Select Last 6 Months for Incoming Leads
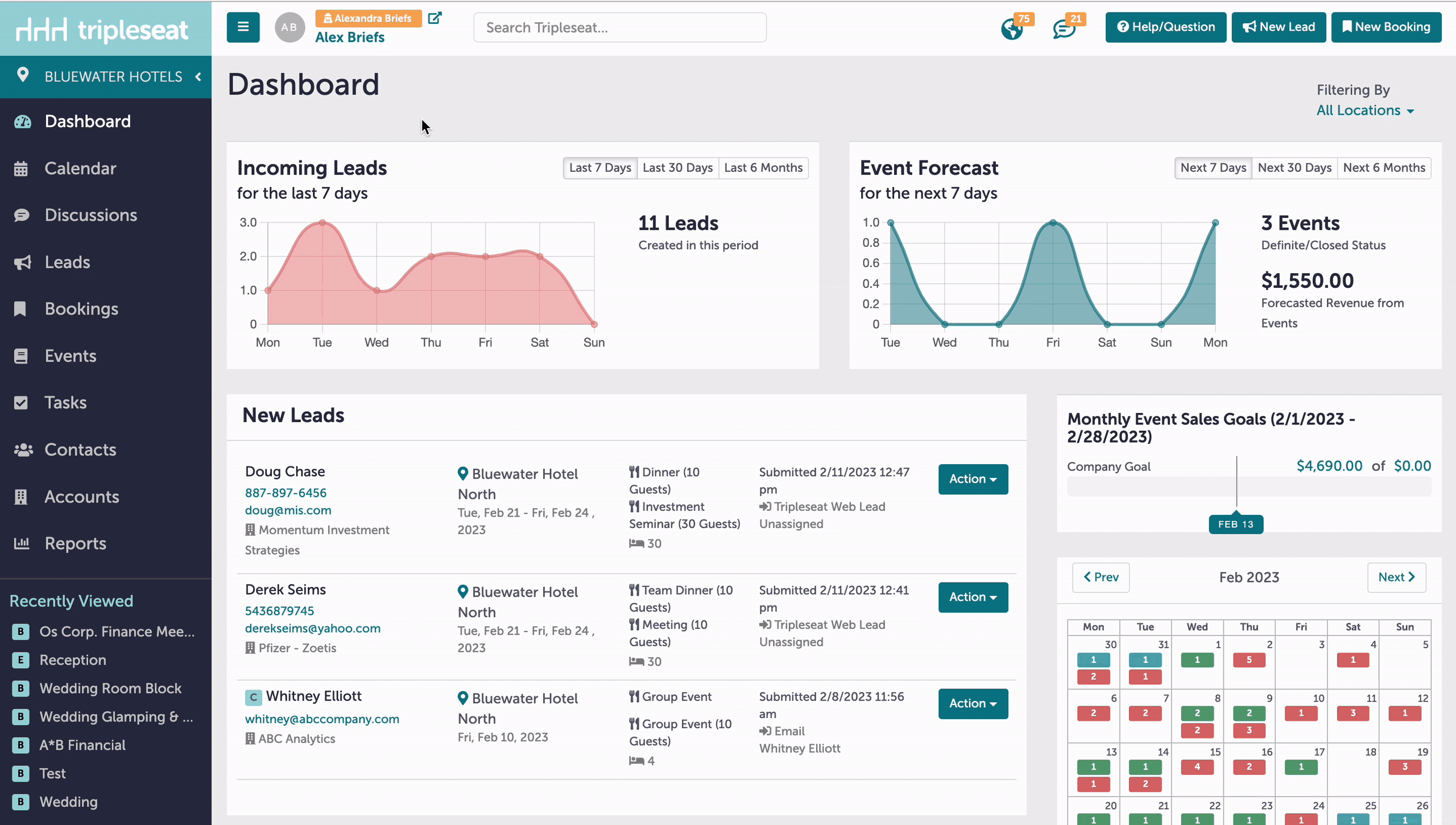This screenshot has height=825, width=1456. coord(763,168)
